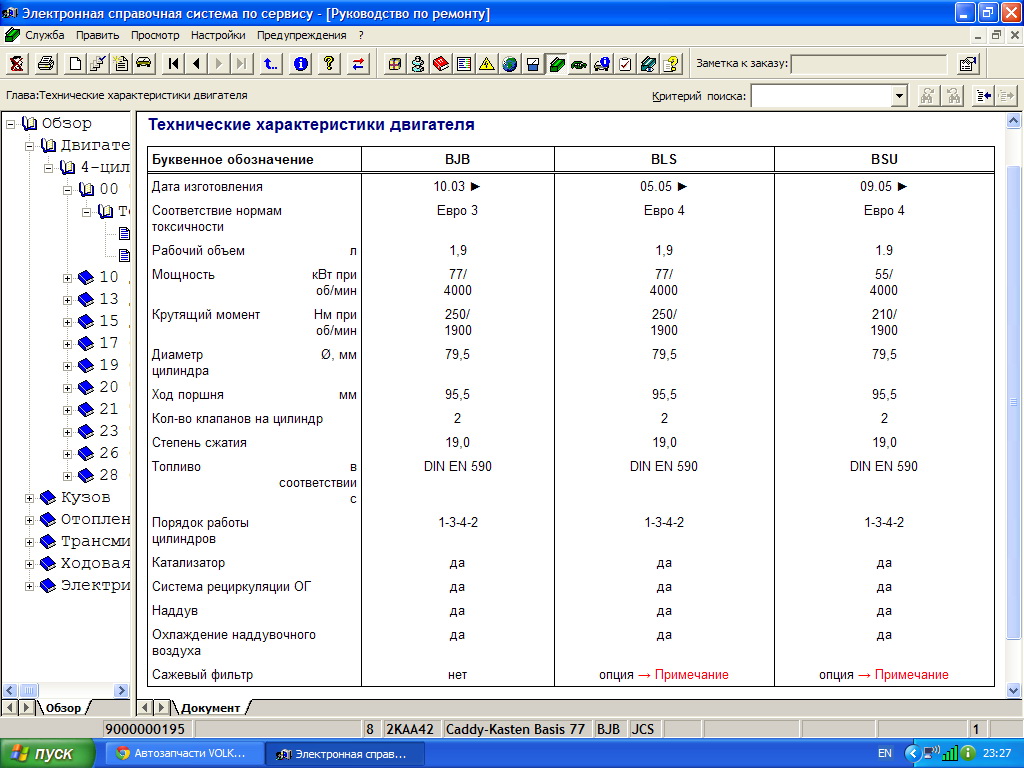Switch to the Обзор tab at bottom
The width and height of the screenshot is (1024, 768).
pos(63,708)
